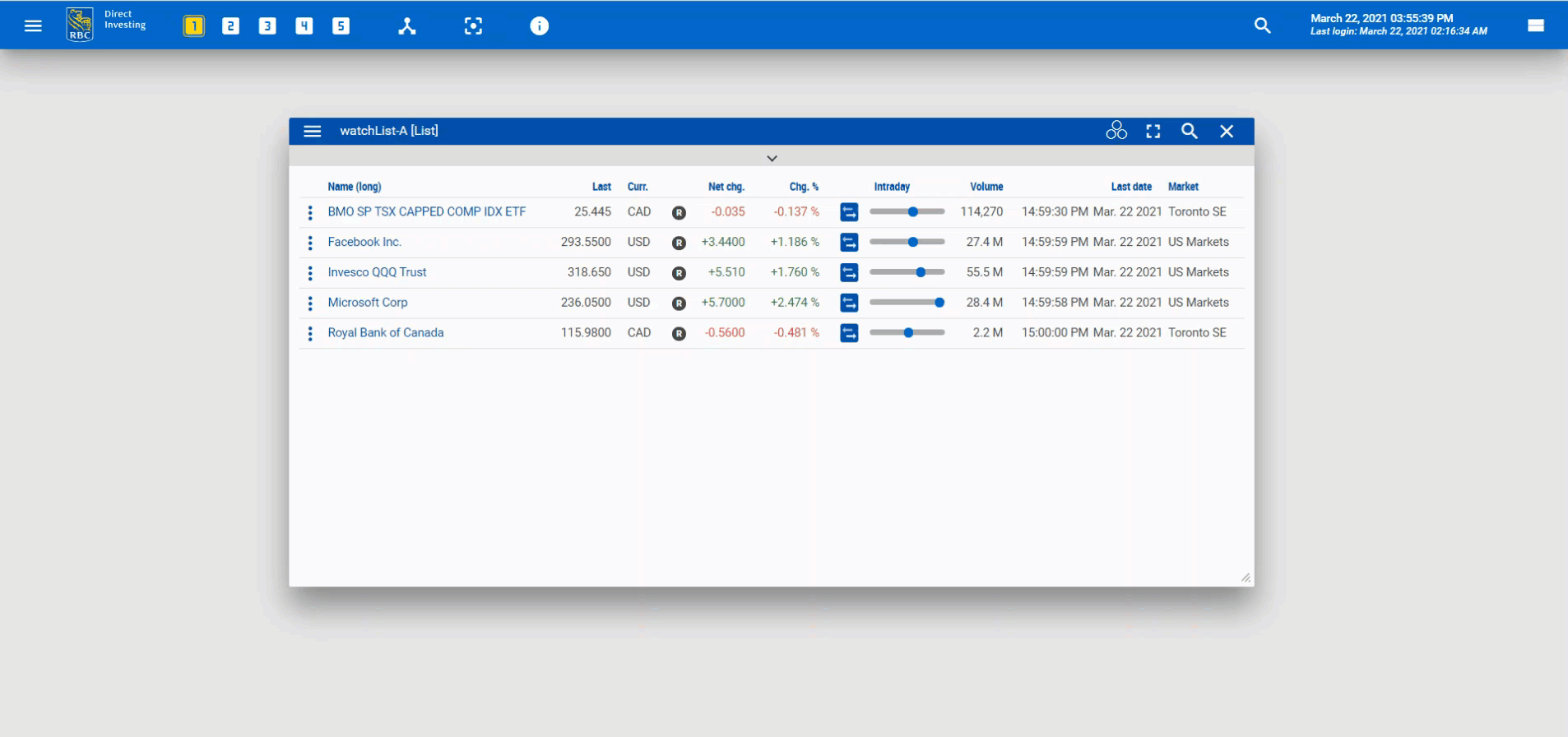The width and height of the screenshot is (1568, 737).
Task: Switch to workspace 1
Action: pyautogui.click(x=194, y=26)
